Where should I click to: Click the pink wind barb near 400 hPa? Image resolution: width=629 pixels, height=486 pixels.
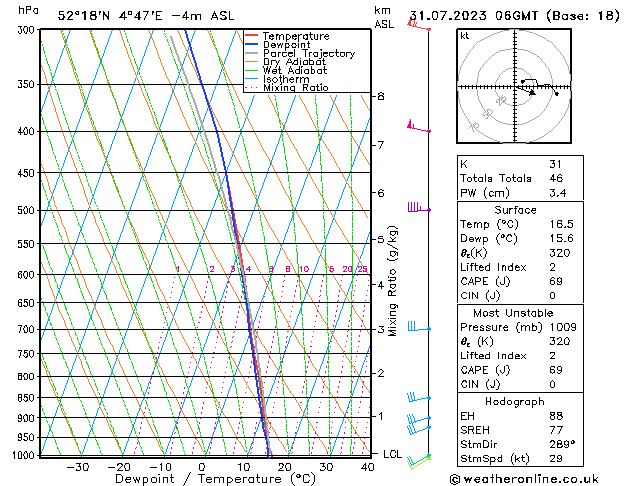coord(416,127)
